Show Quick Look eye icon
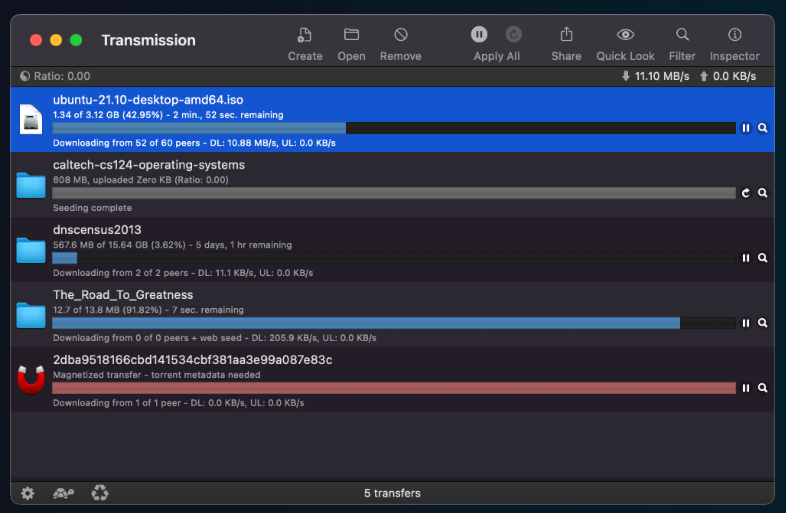 (625, 35)
